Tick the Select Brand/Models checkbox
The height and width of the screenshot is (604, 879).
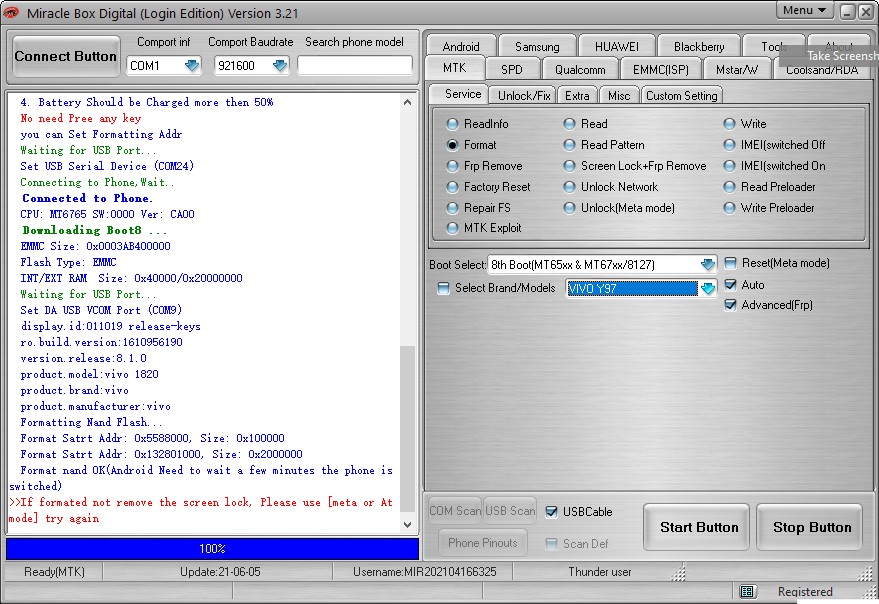pos(443,288)
